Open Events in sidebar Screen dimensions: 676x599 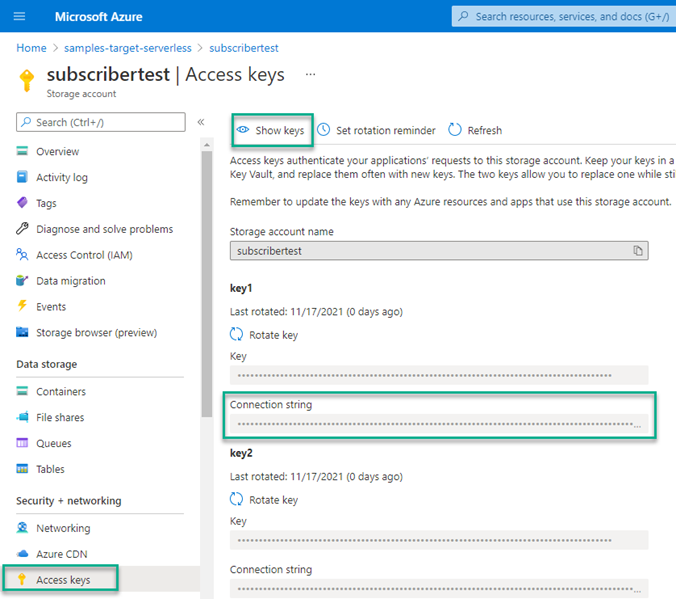(51, 307)
